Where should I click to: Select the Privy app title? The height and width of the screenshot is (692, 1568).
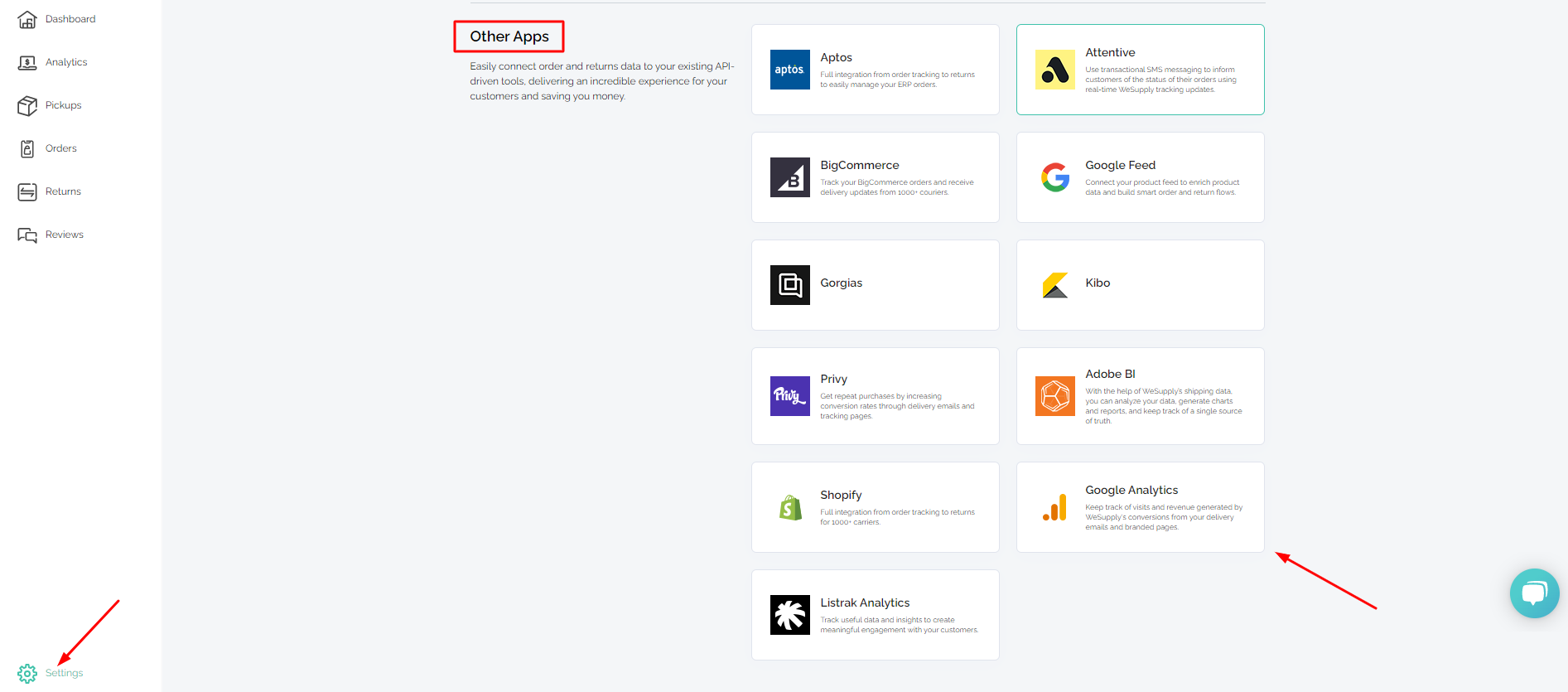tap(834, 379)
